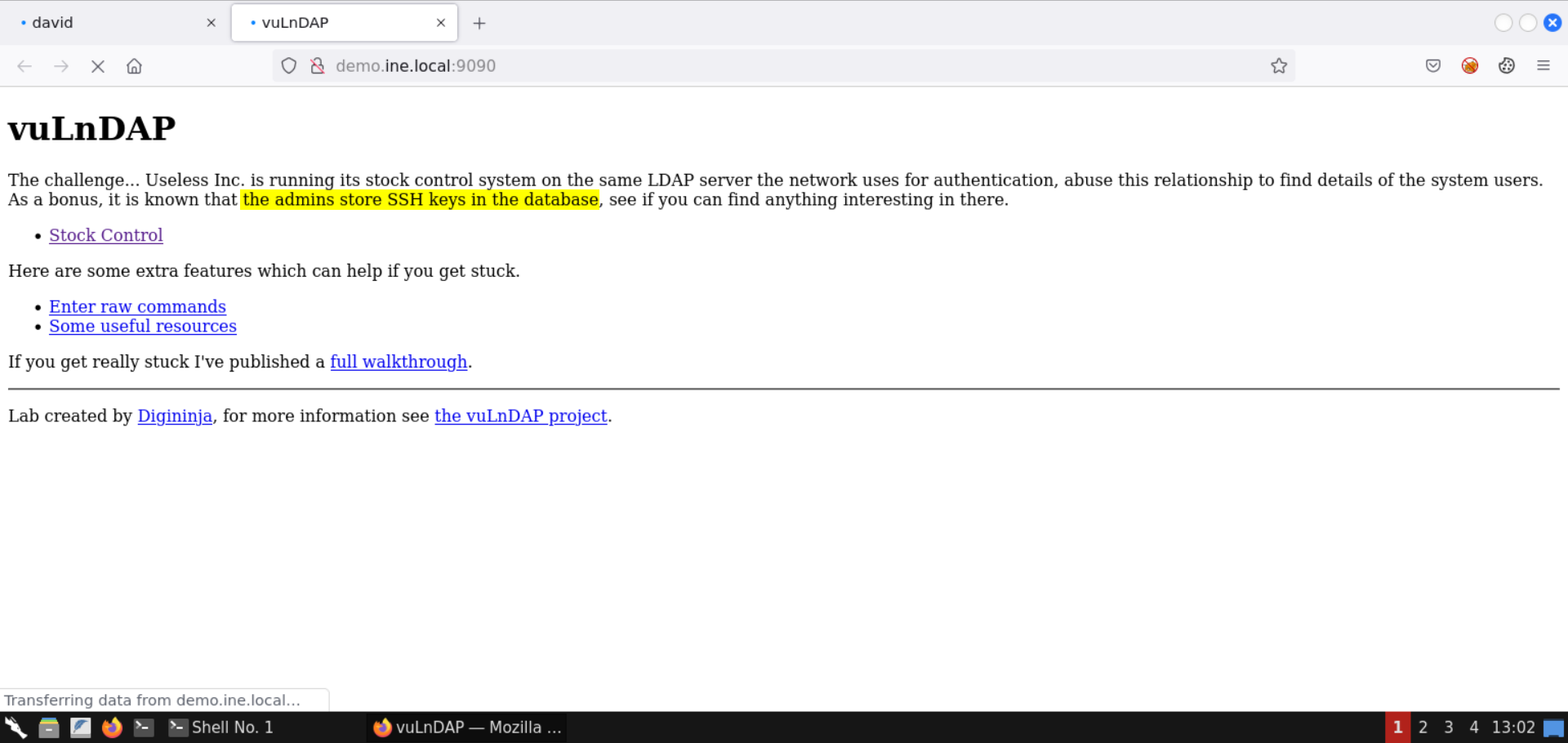The height and width of the screenshot is (743, 1568).
Task: Switch to the david tab
Action: (x=106, y=23)
